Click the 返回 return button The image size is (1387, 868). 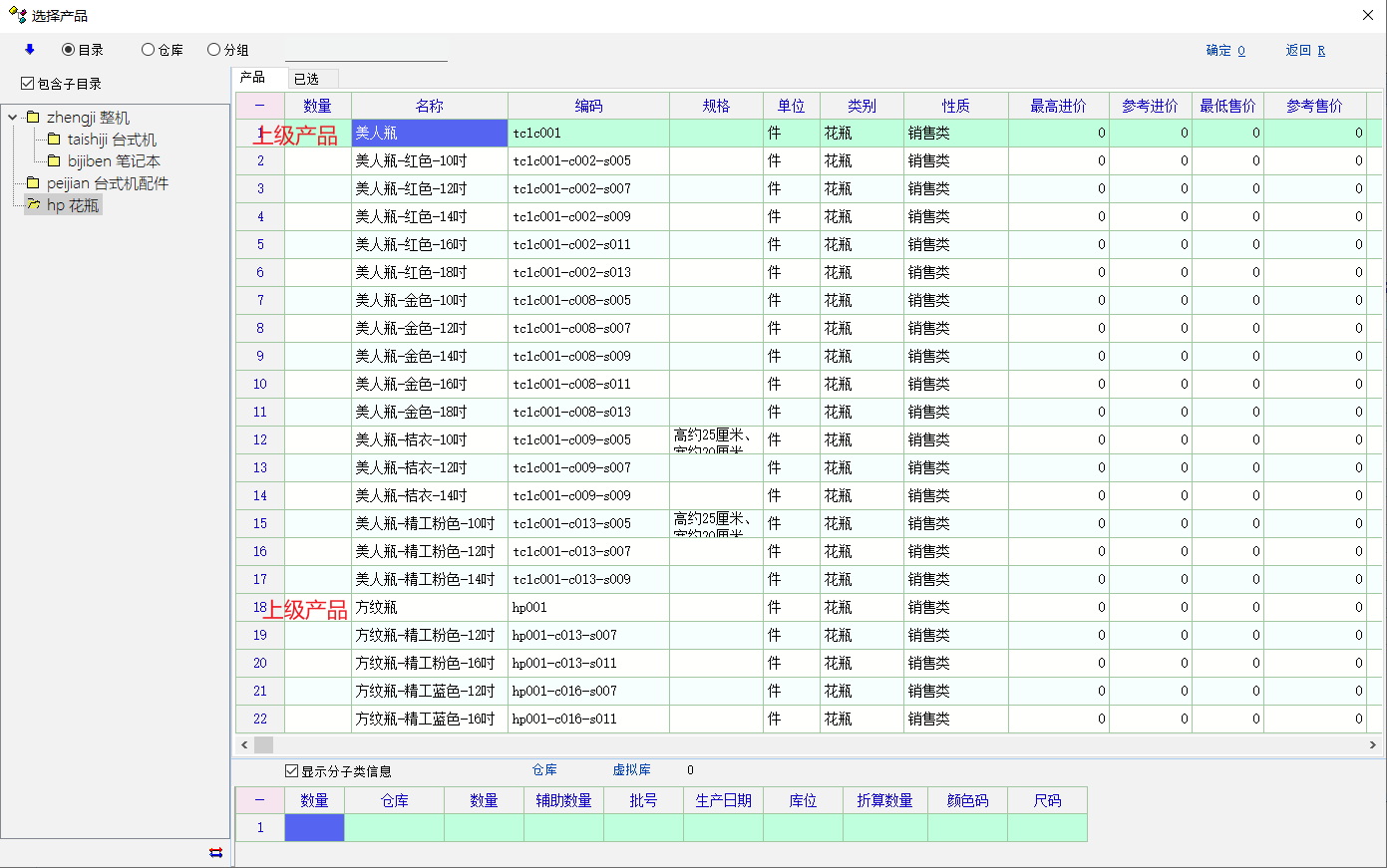[x=1304, y=51]
